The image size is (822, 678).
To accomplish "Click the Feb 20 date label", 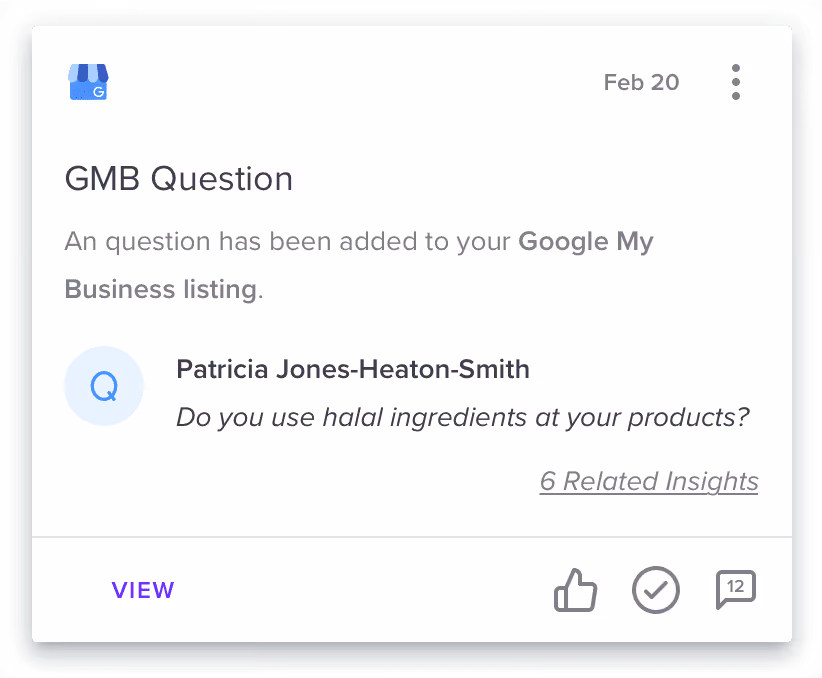I will (641, 82).
